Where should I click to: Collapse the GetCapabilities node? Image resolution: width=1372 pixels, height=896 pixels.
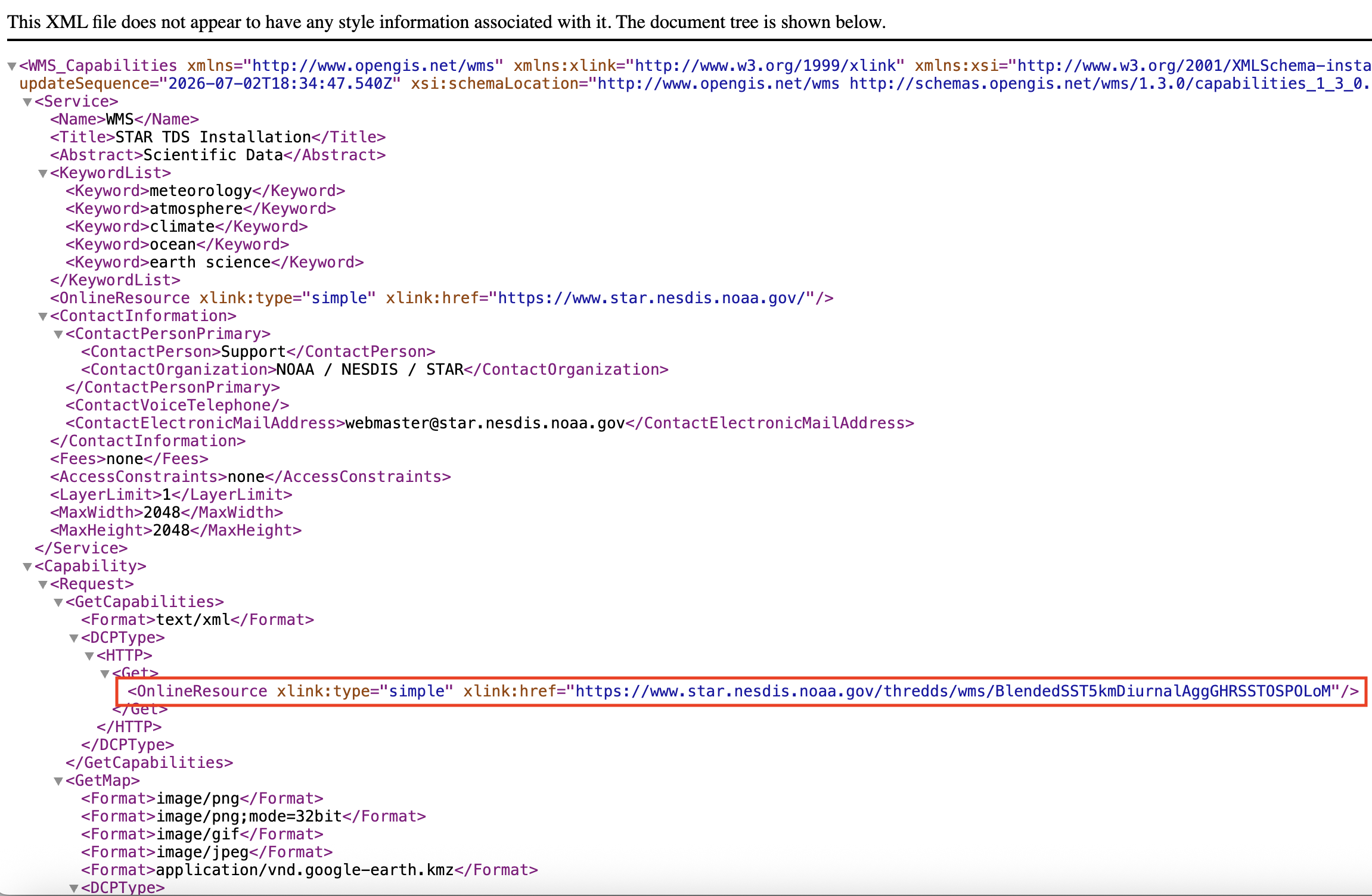[x=58, y=602]
